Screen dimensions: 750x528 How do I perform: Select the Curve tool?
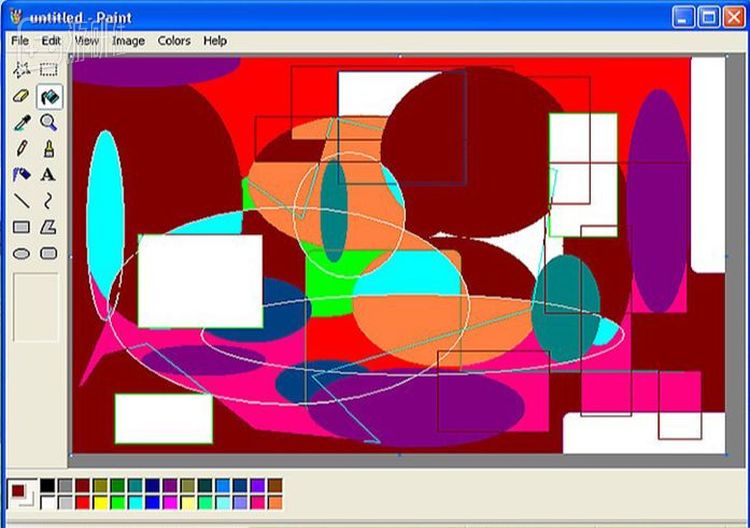48,201
